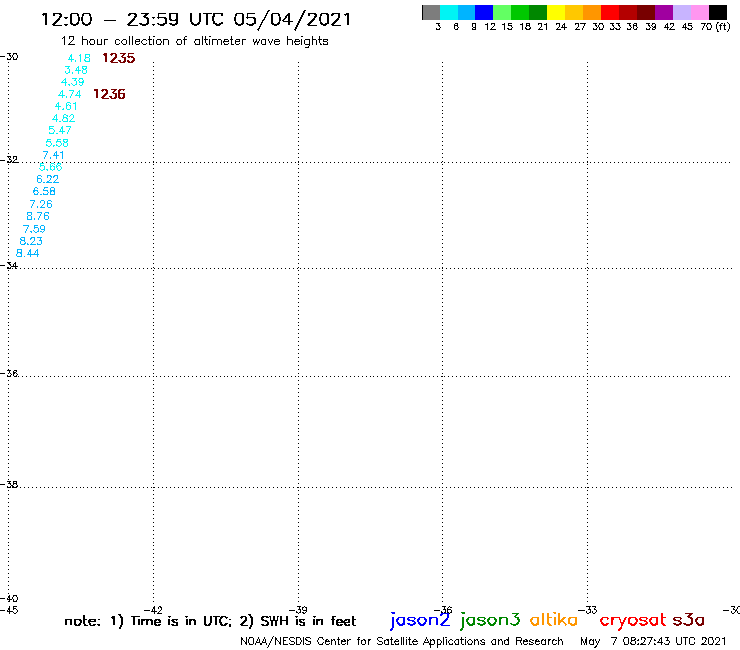Select the '42' color scale label

pyautogui.click(x=669, y=27)
